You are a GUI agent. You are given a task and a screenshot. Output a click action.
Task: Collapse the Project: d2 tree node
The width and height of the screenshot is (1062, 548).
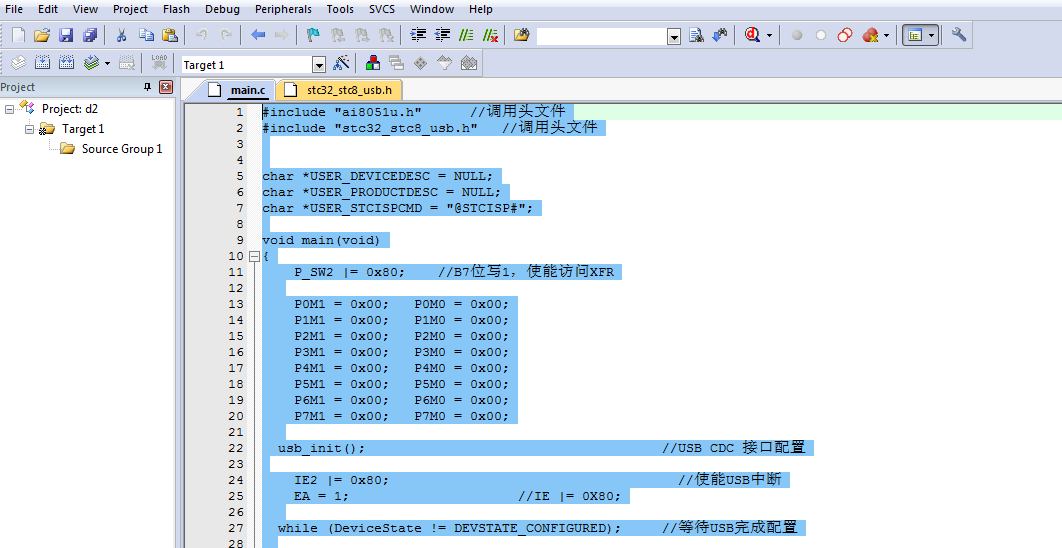tap(9, 109)
